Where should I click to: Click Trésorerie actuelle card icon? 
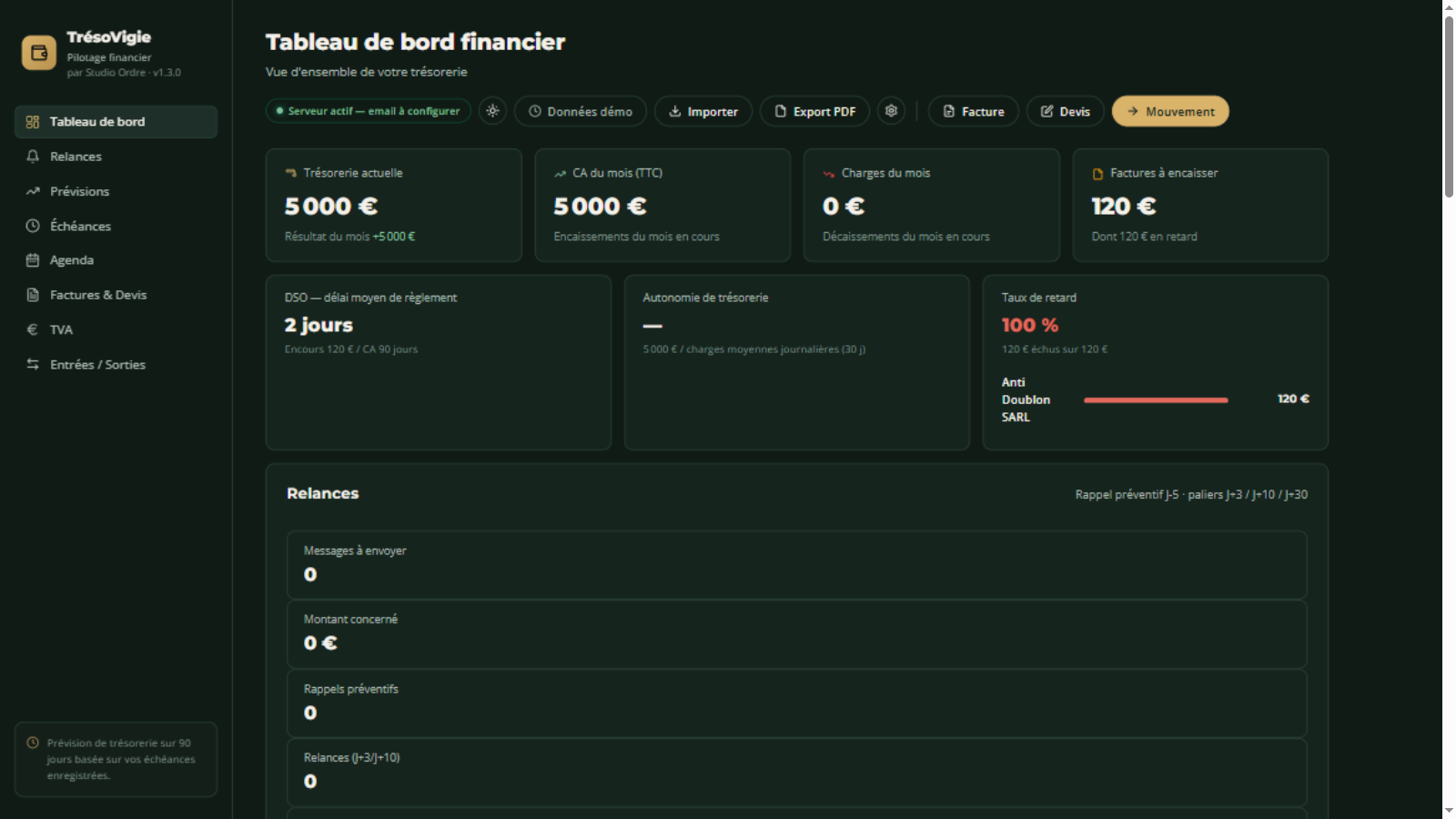pos(291,173)
